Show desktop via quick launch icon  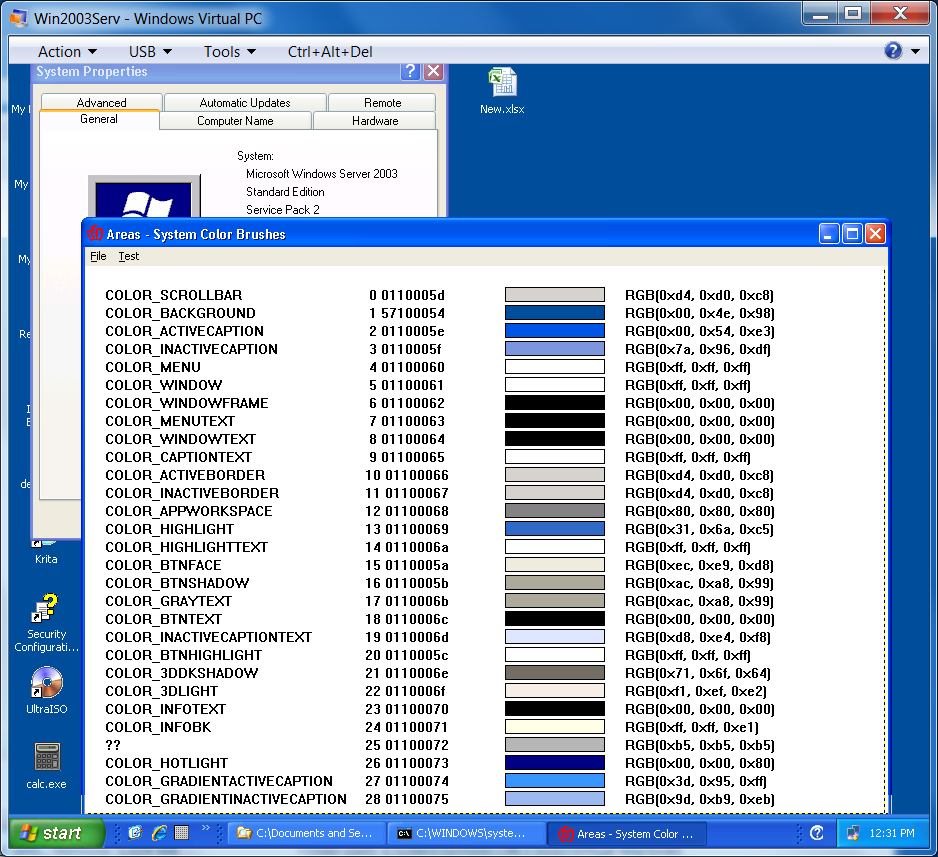coord(181,832)
